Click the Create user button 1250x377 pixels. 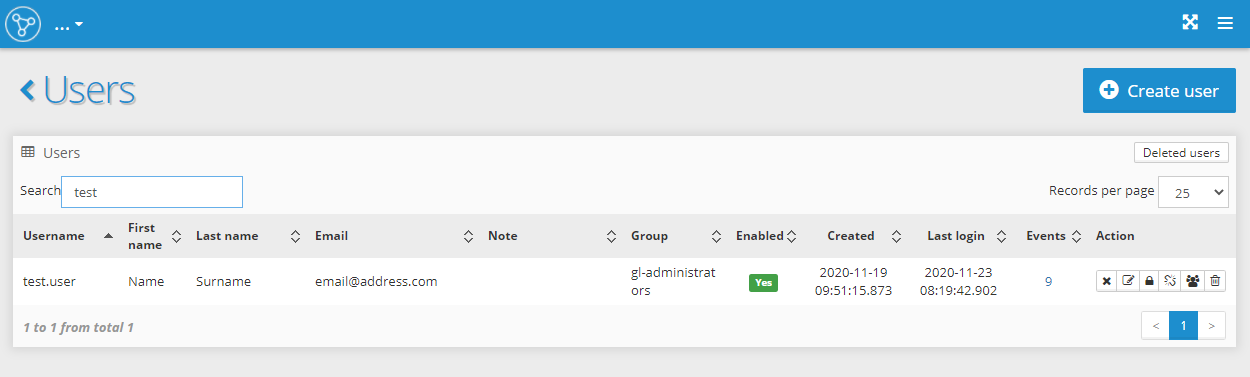point(1159,91)
